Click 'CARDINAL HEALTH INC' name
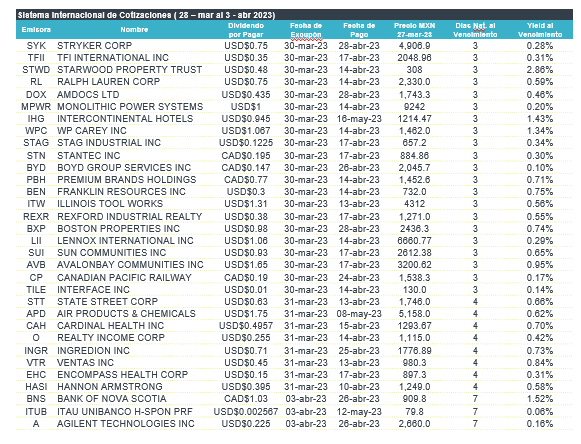 pyautogui.click(x=110, y=326)
